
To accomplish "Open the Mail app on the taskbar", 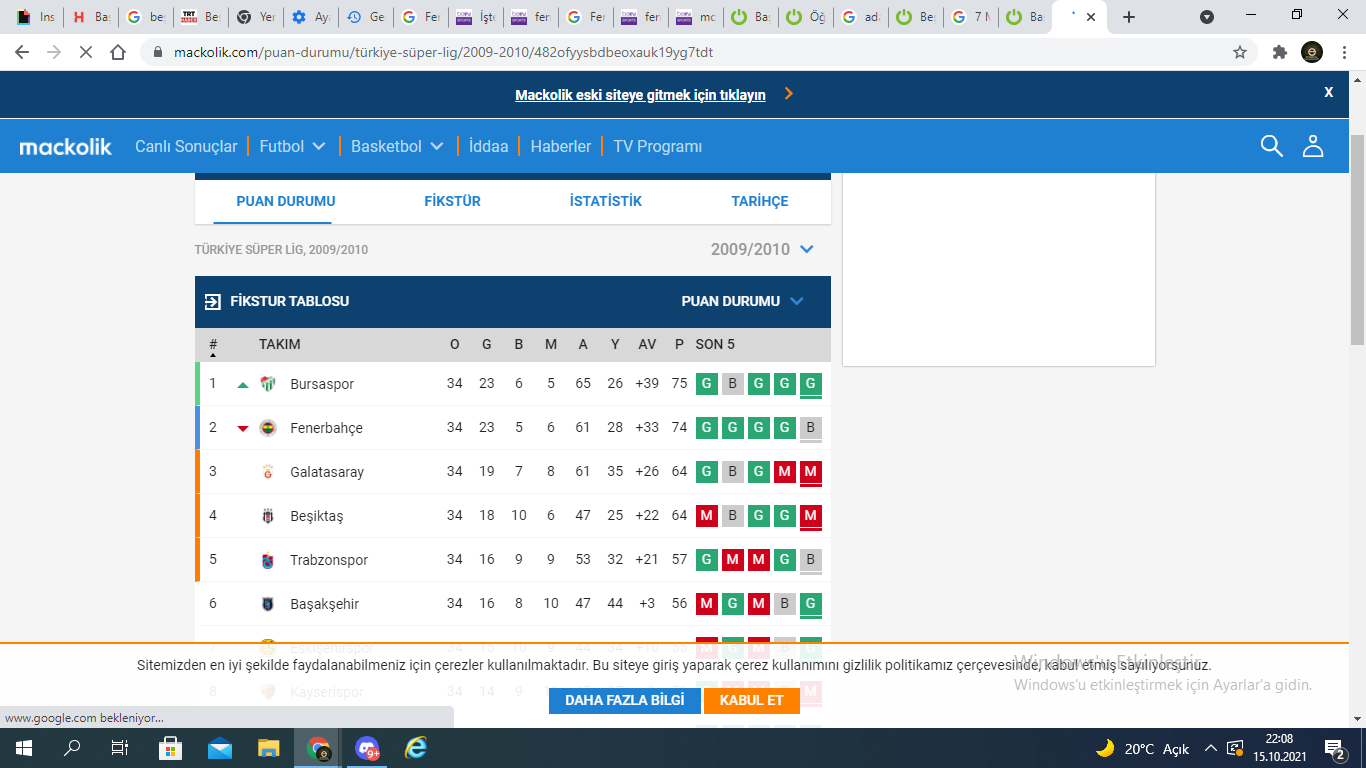I will coord(220,748).
